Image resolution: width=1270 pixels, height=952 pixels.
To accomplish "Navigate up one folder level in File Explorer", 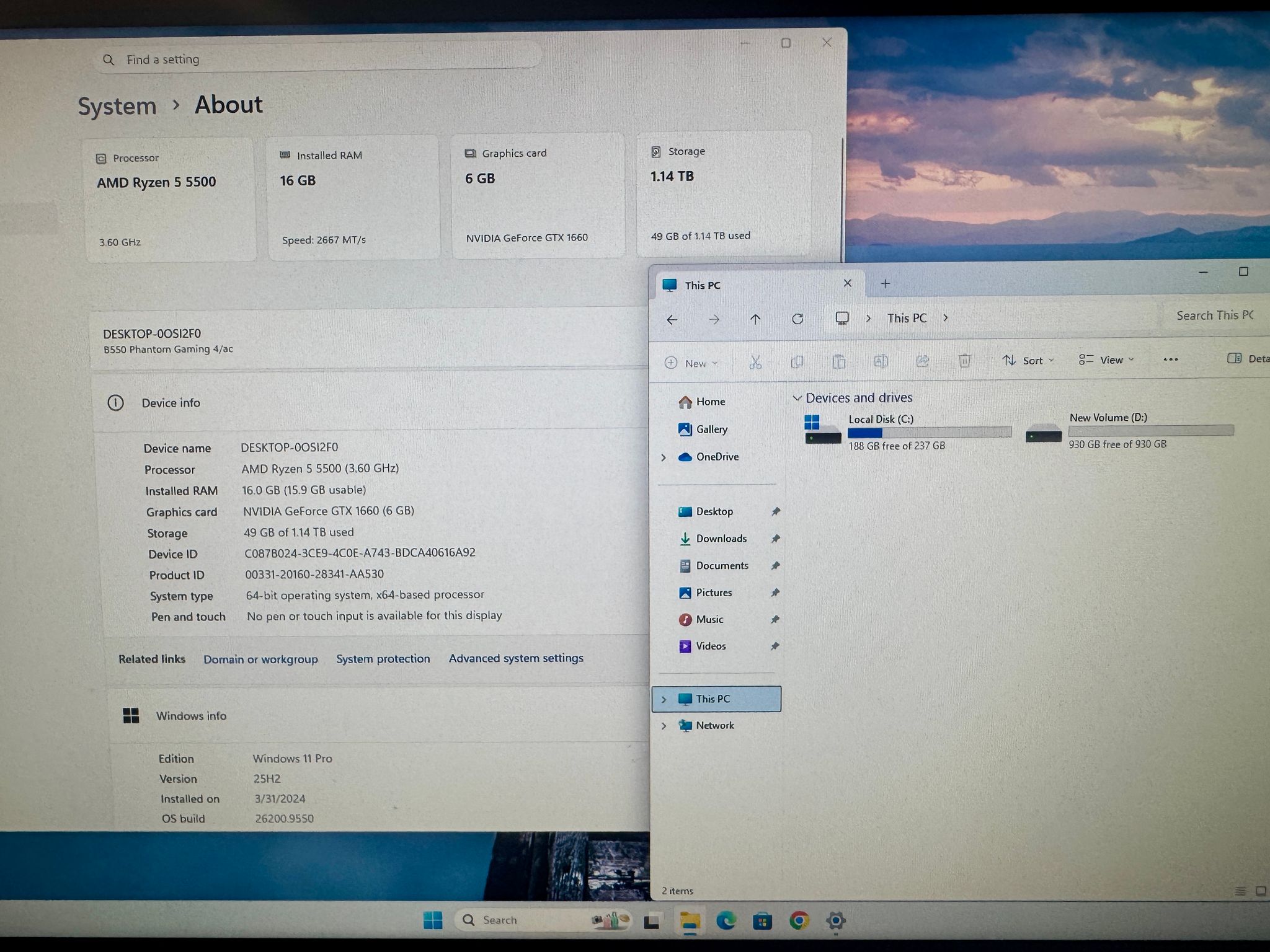I will point(755,319).
